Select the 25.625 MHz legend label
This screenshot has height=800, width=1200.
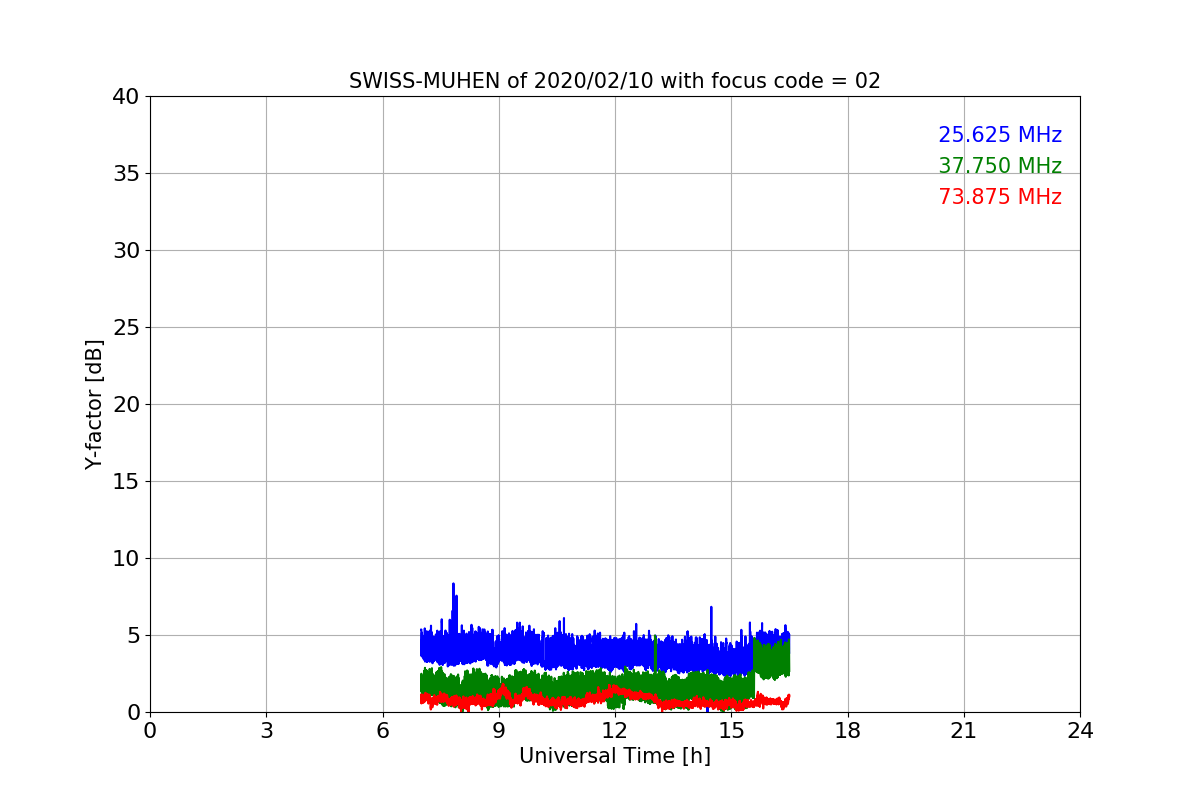click(x=1000, y=135)
